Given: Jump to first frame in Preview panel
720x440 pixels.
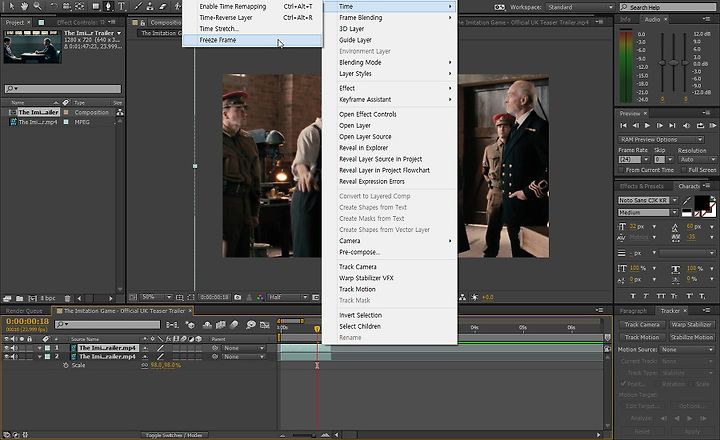Looking at the screenshot, I should (623, 125).
